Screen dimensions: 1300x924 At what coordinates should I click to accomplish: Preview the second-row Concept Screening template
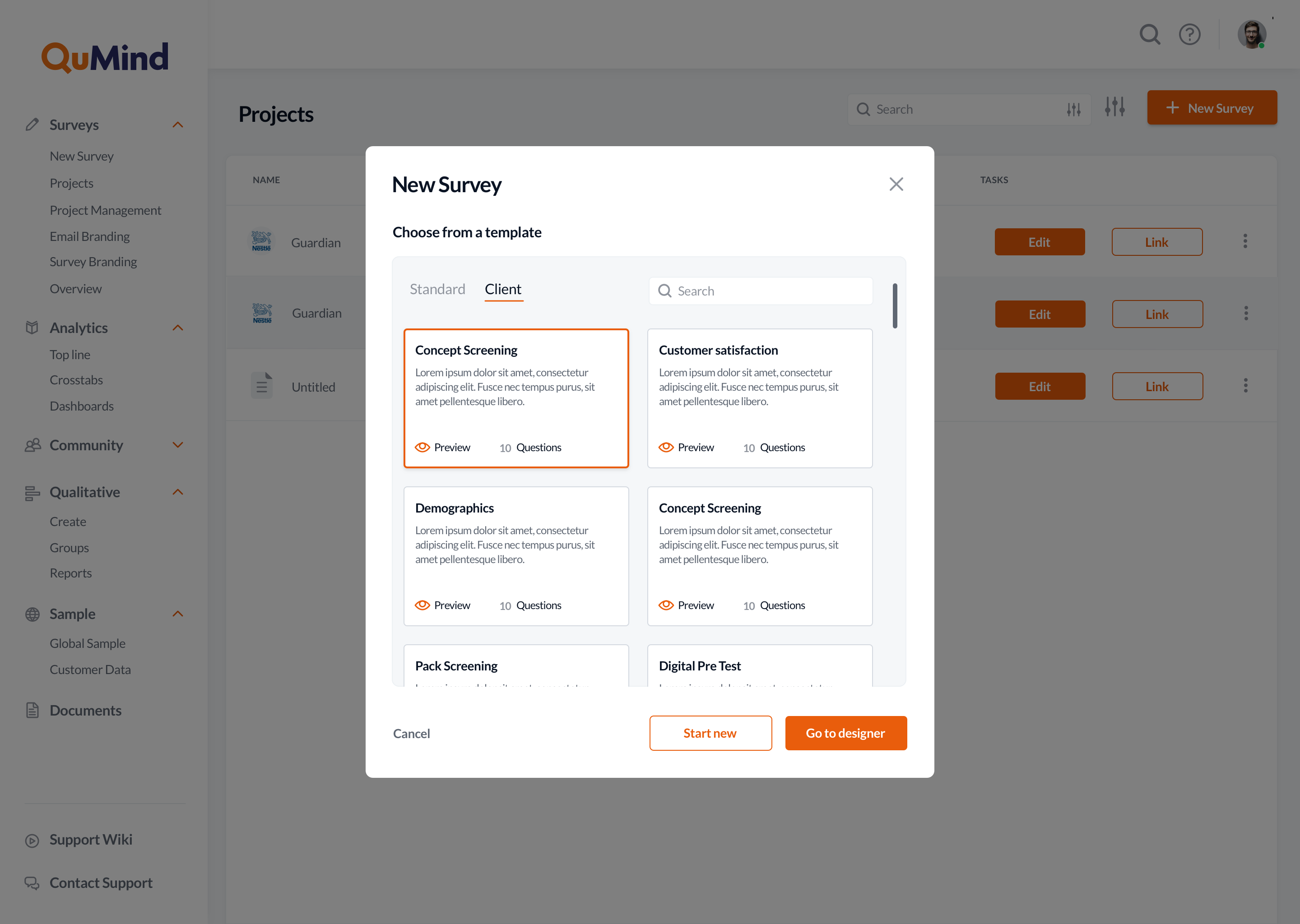pyautogui.click(x=686, y=605)
